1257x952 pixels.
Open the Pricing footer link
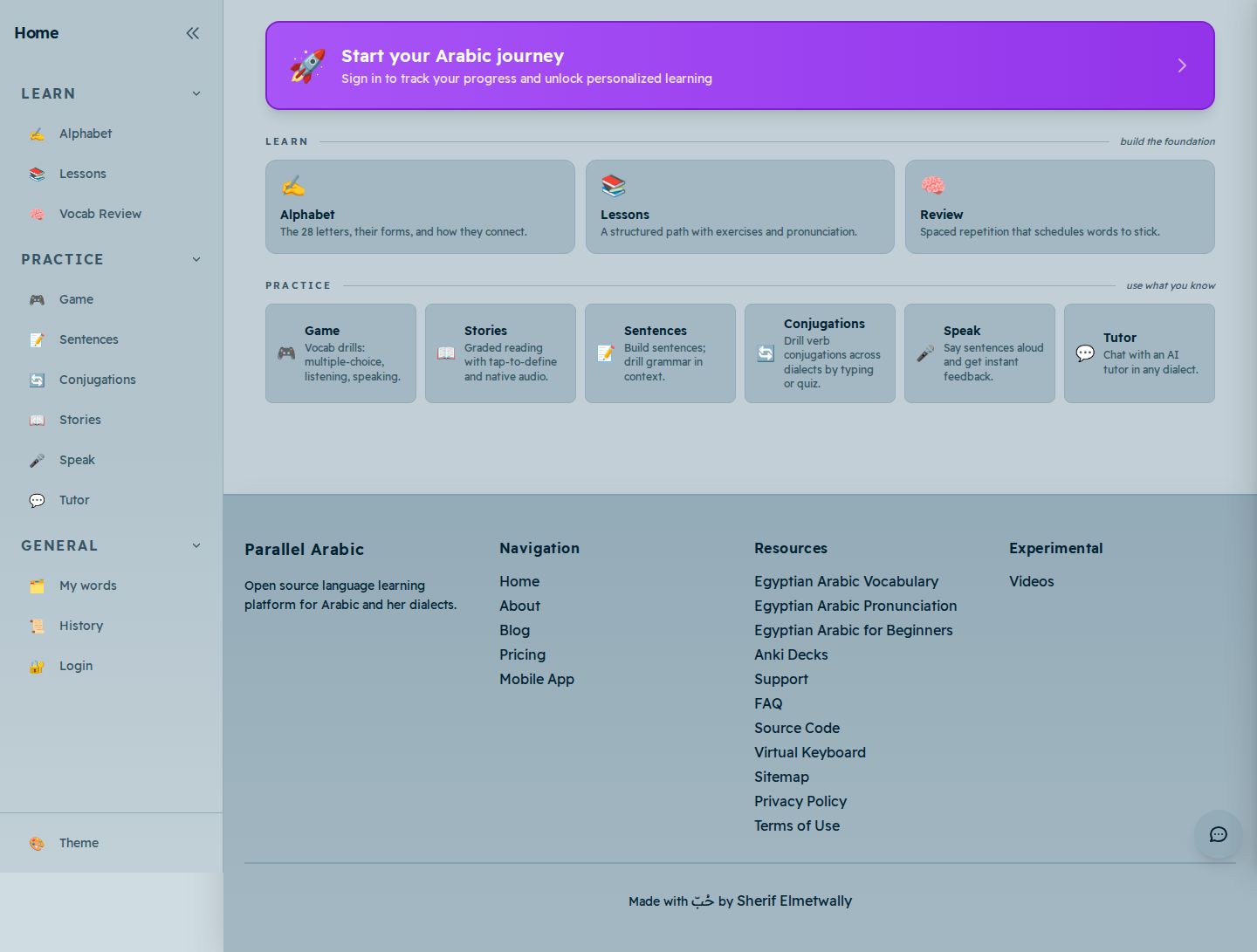point(522,654)
